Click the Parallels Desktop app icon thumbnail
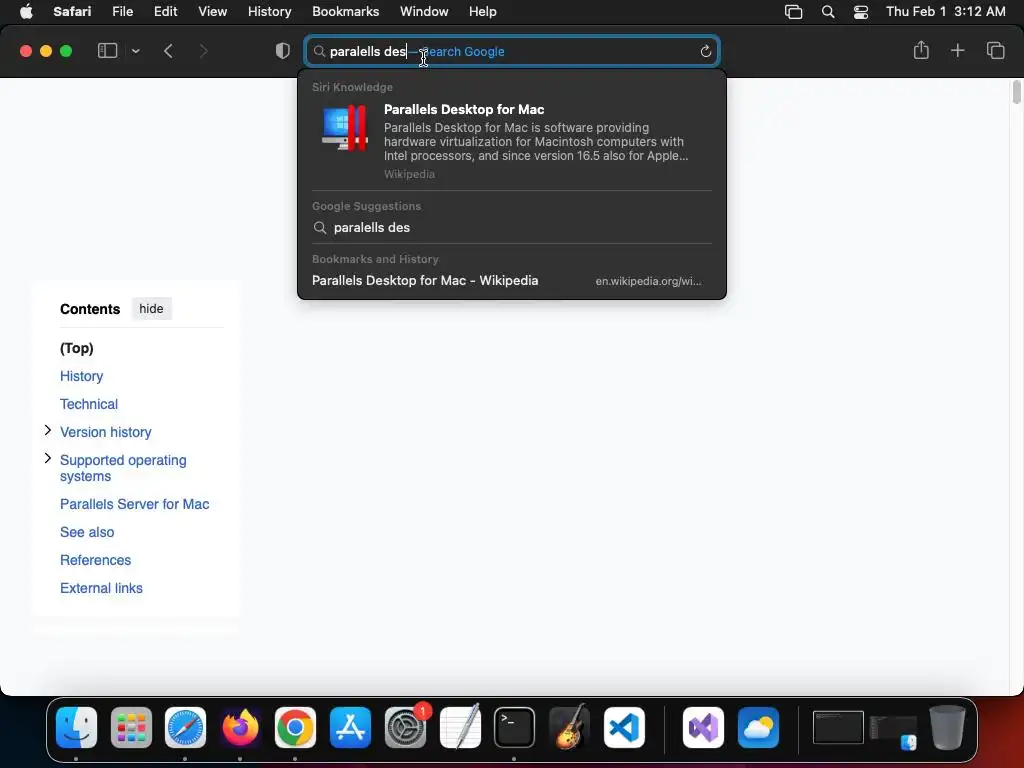This screenshot has width=1024, height=768. (x=344, y=128)
